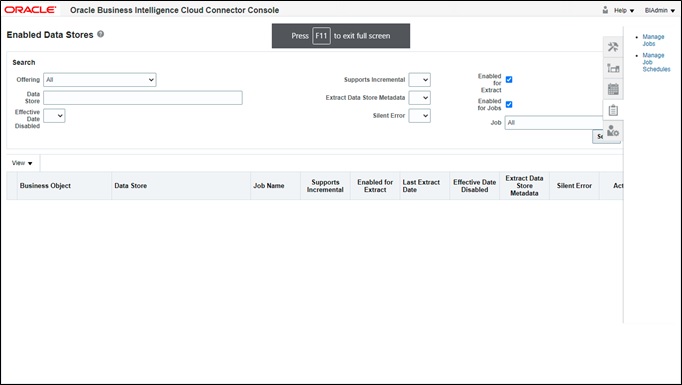682x385 pixels.
Task: Open the extract preferences icon in side panel
Action: [x=613, y=68]
